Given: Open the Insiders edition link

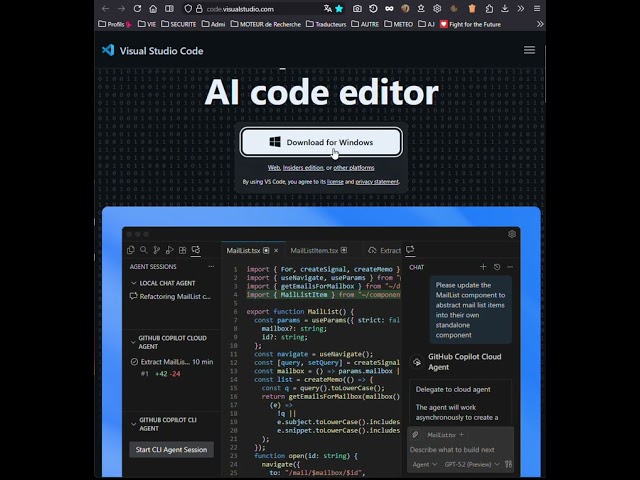Looking at the screenshot, I should [x=303, y=168].
